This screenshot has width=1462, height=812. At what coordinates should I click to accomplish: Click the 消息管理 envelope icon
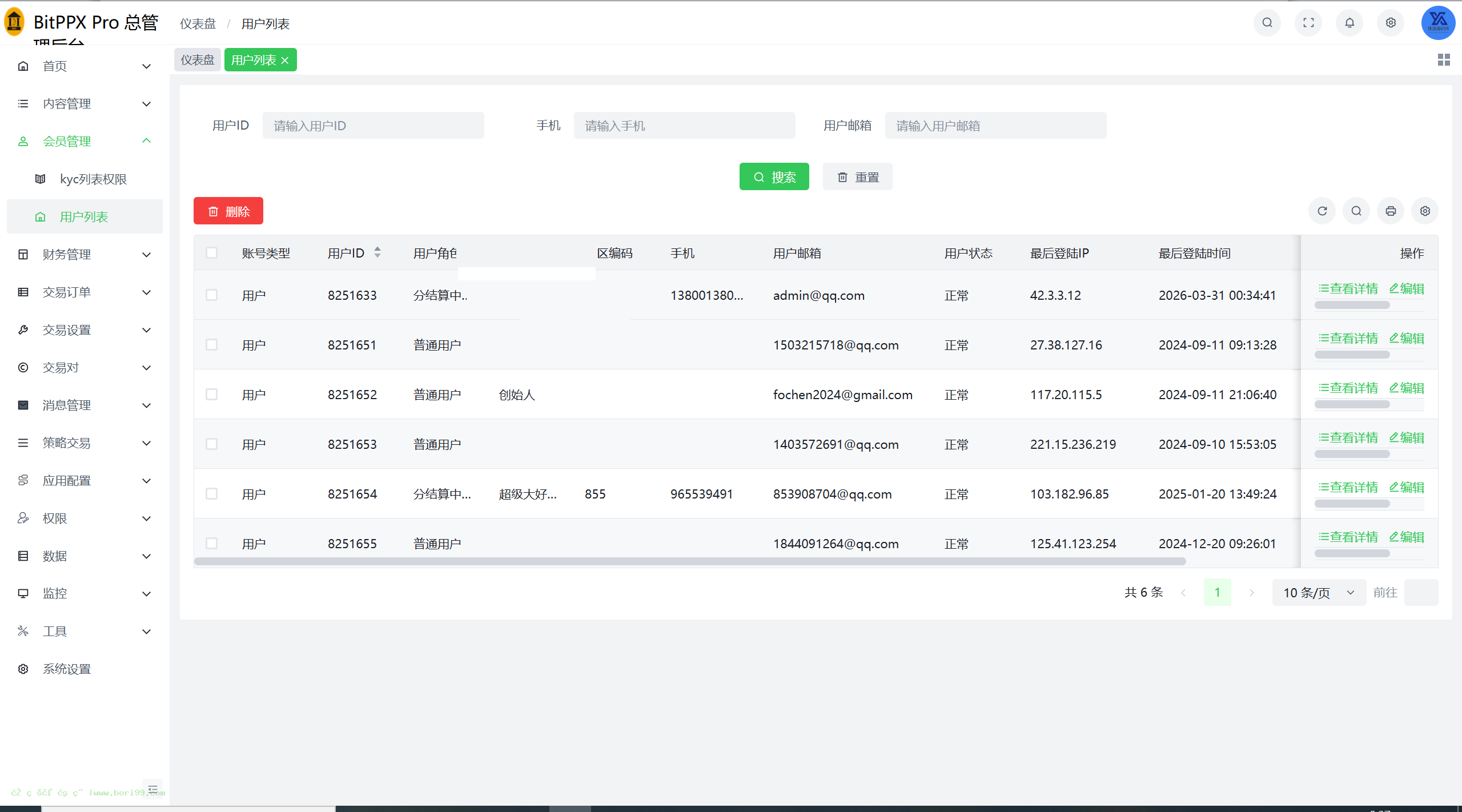pos(23,405)
